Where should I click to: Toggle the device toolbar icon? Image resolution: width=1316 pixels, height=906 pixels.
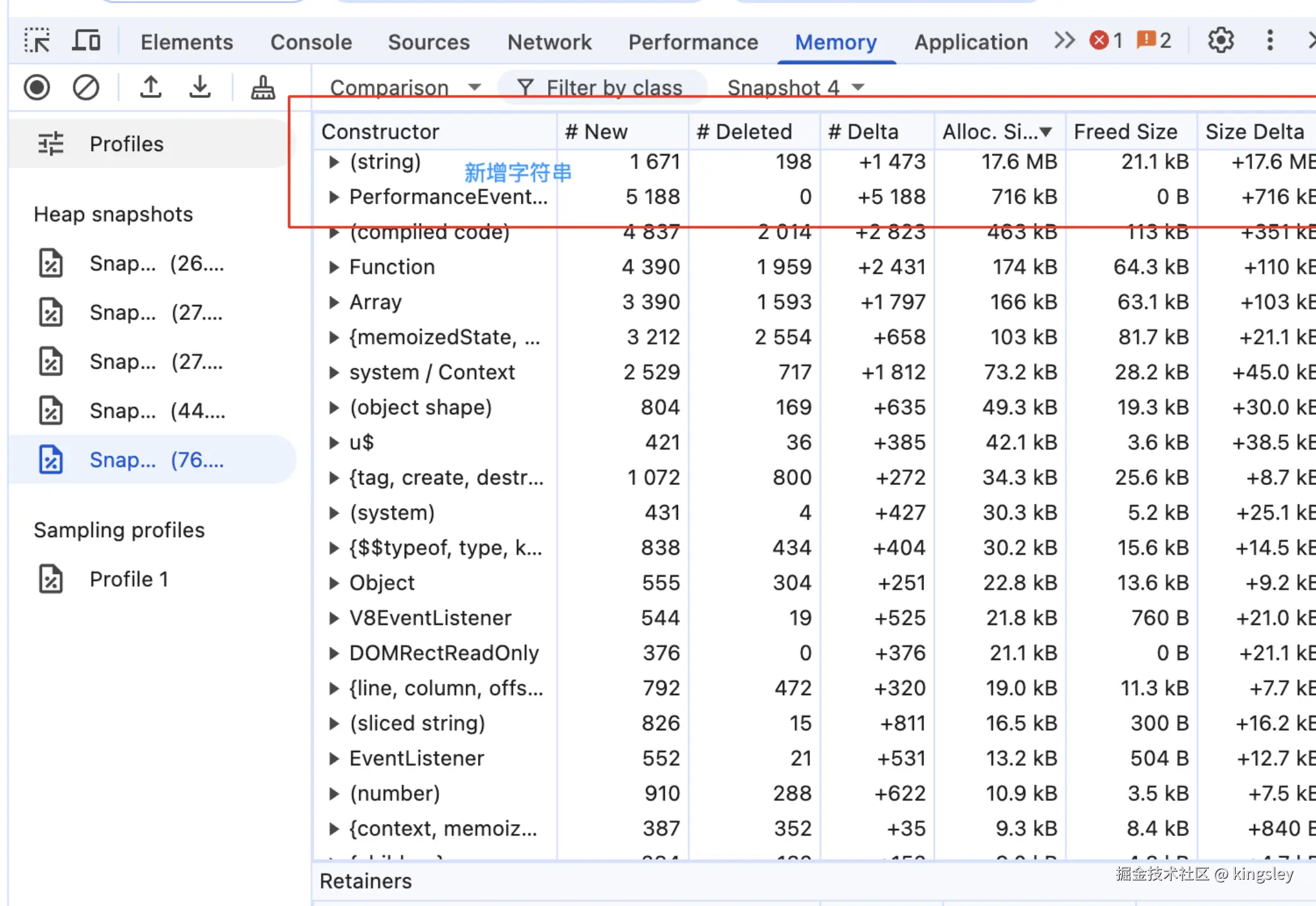click(87, 41)
